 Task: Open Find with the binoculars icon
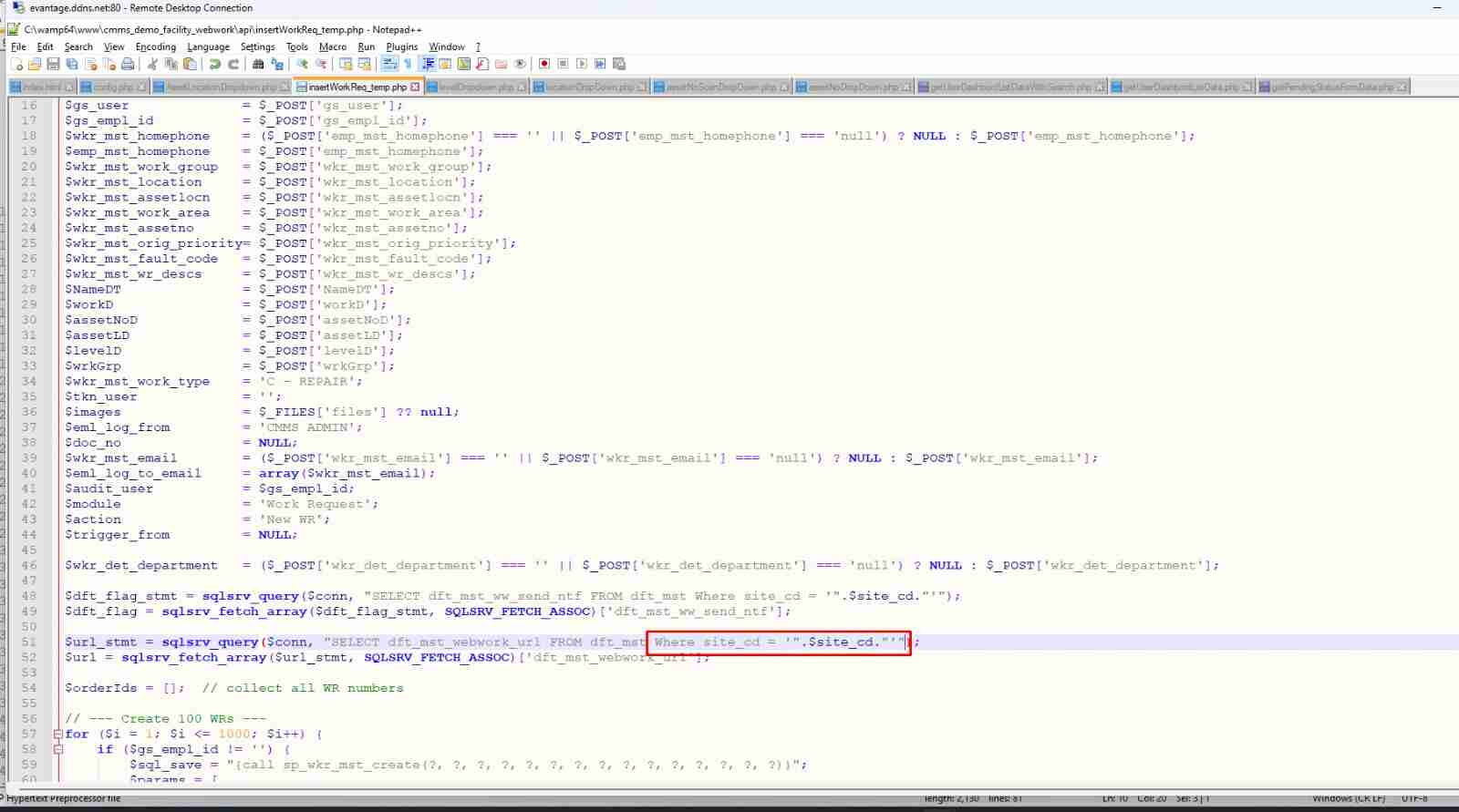tap(258, 64)
